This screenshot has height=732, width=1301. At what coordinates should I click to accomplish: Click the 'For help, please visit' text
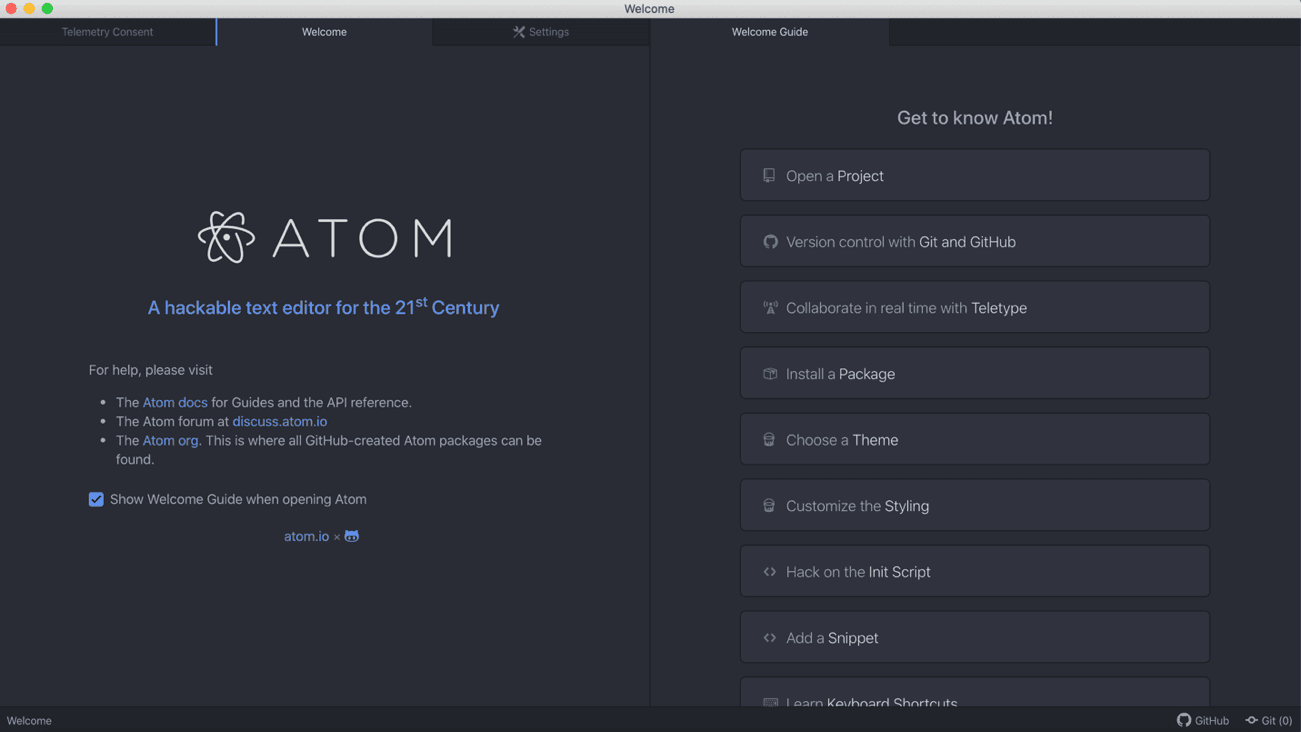click(150, 370)
